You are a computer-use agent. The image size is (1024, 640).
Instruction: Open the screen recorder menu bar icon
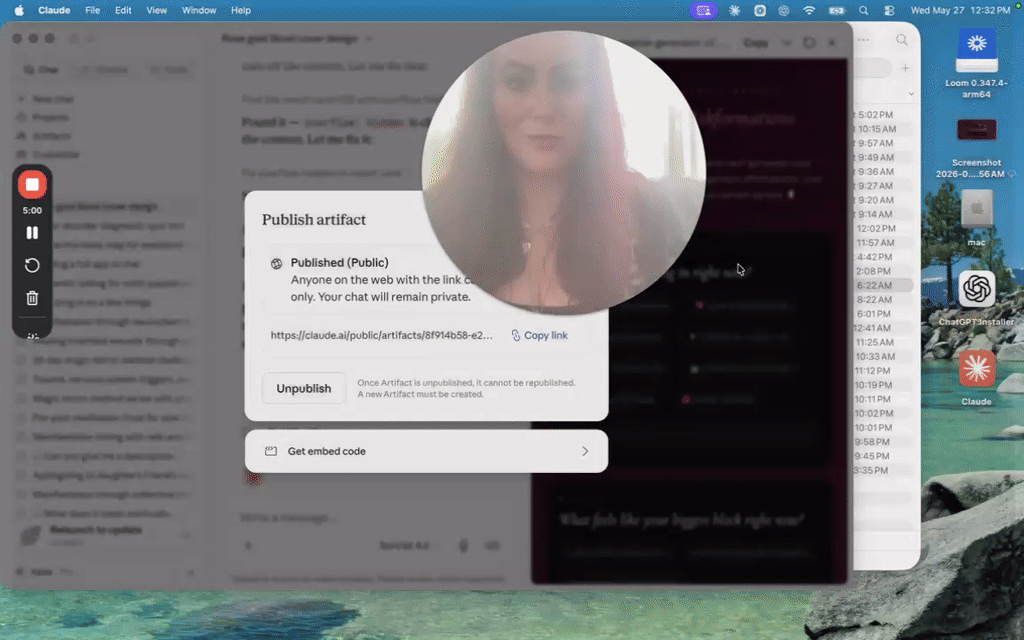[x=760, y=10]
